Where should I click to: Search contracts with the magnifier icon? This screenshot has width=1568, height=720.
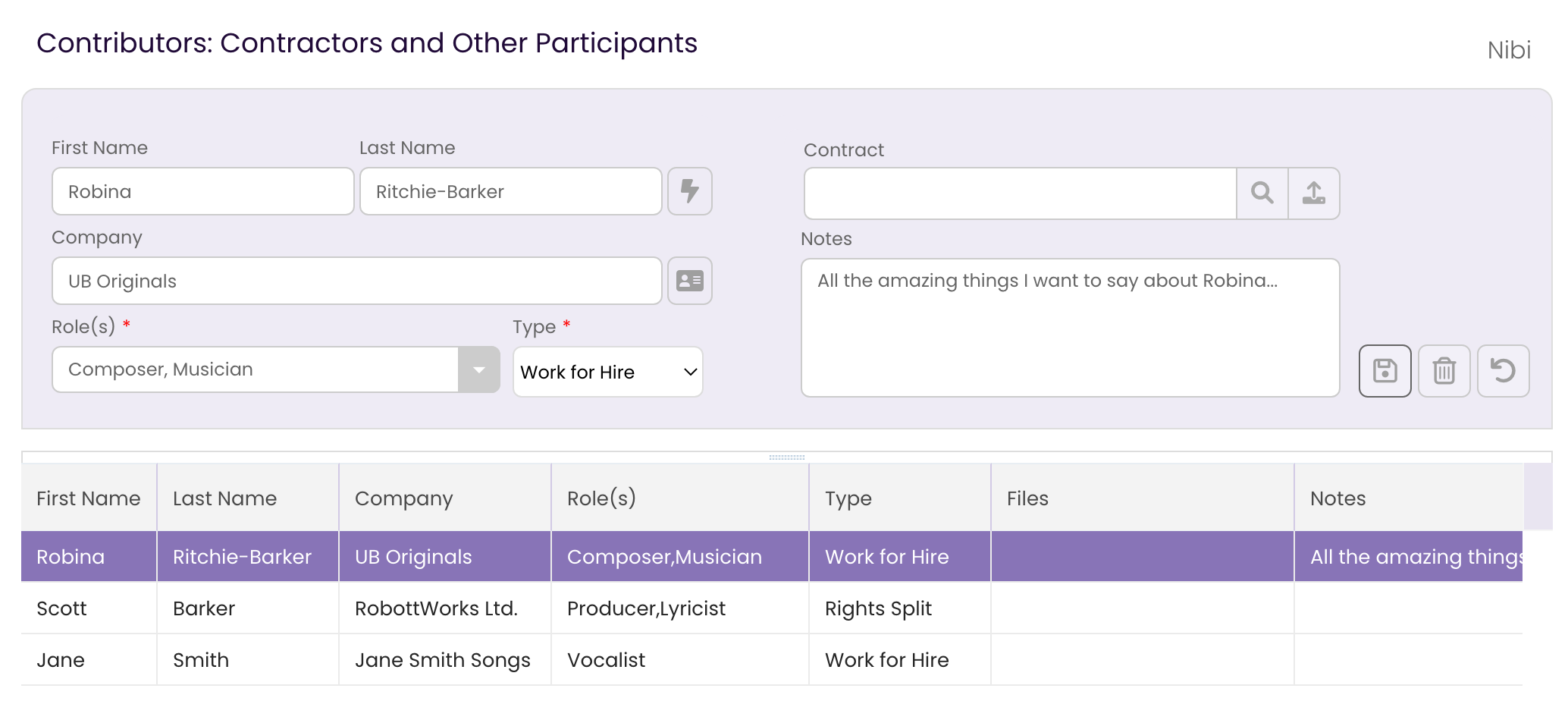coord(1262,193)
